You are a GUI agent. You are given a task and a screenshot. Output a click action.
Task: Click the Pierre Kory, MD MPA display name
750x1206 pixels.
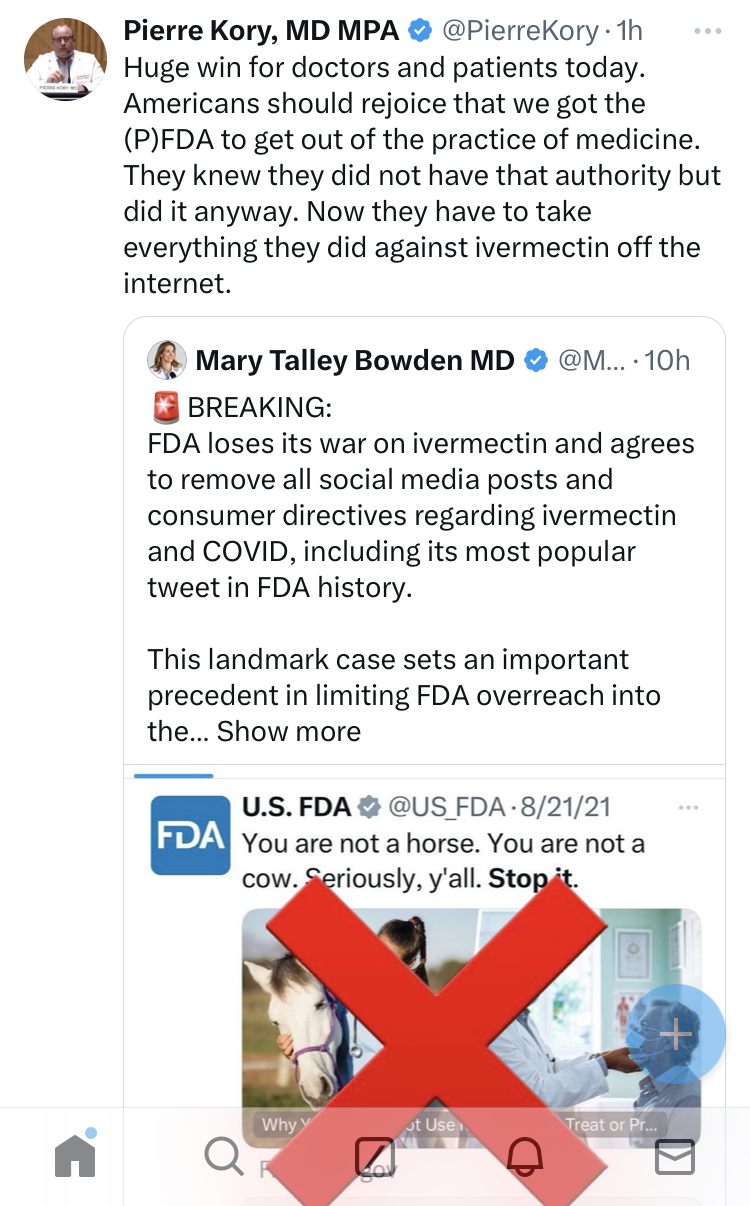click(261, 31)
